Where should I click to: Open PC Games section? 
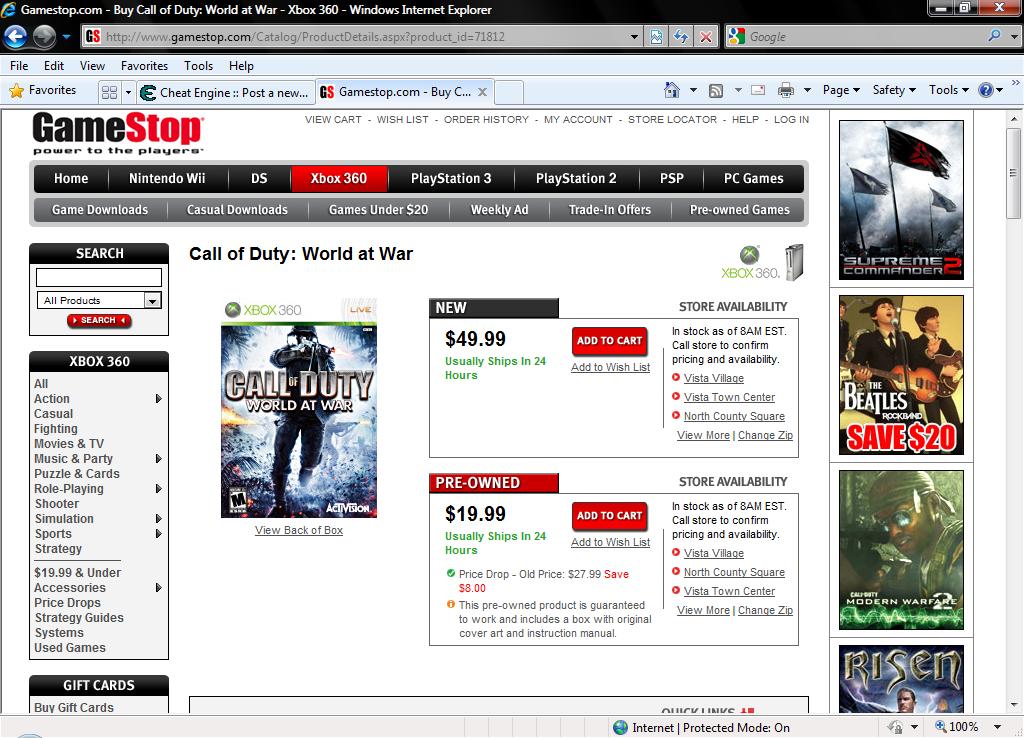pos(754,178)
